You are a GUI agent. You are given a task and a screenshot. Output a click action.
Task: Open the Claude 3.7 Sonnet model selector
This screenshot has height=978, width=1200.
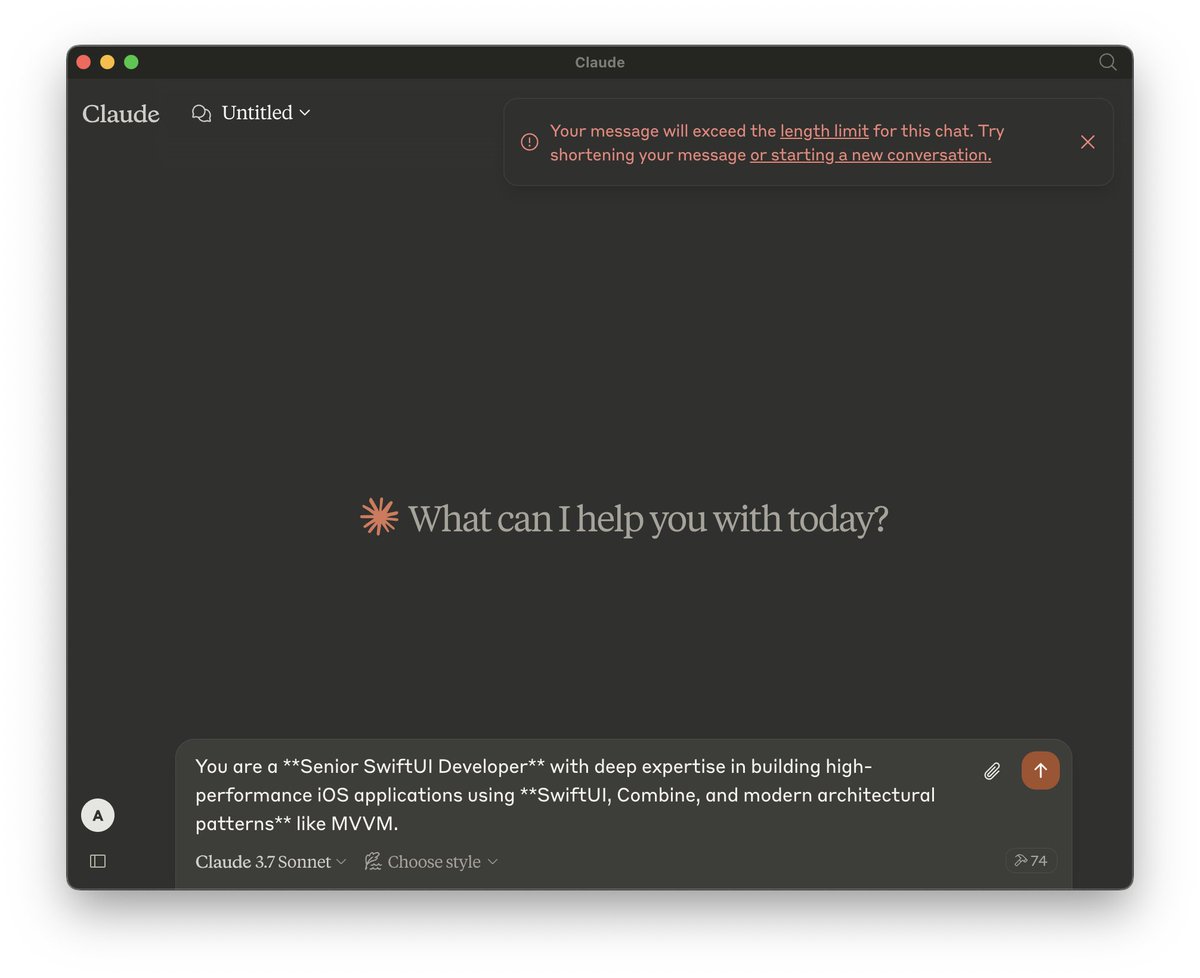click(271, 862)
